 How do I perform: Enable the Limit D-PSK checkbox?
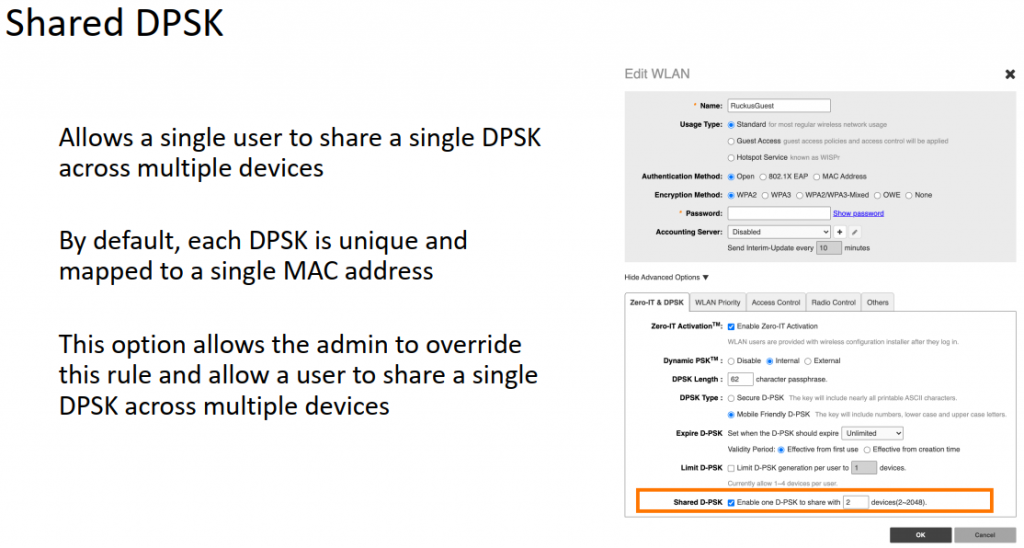coord(731,467)
